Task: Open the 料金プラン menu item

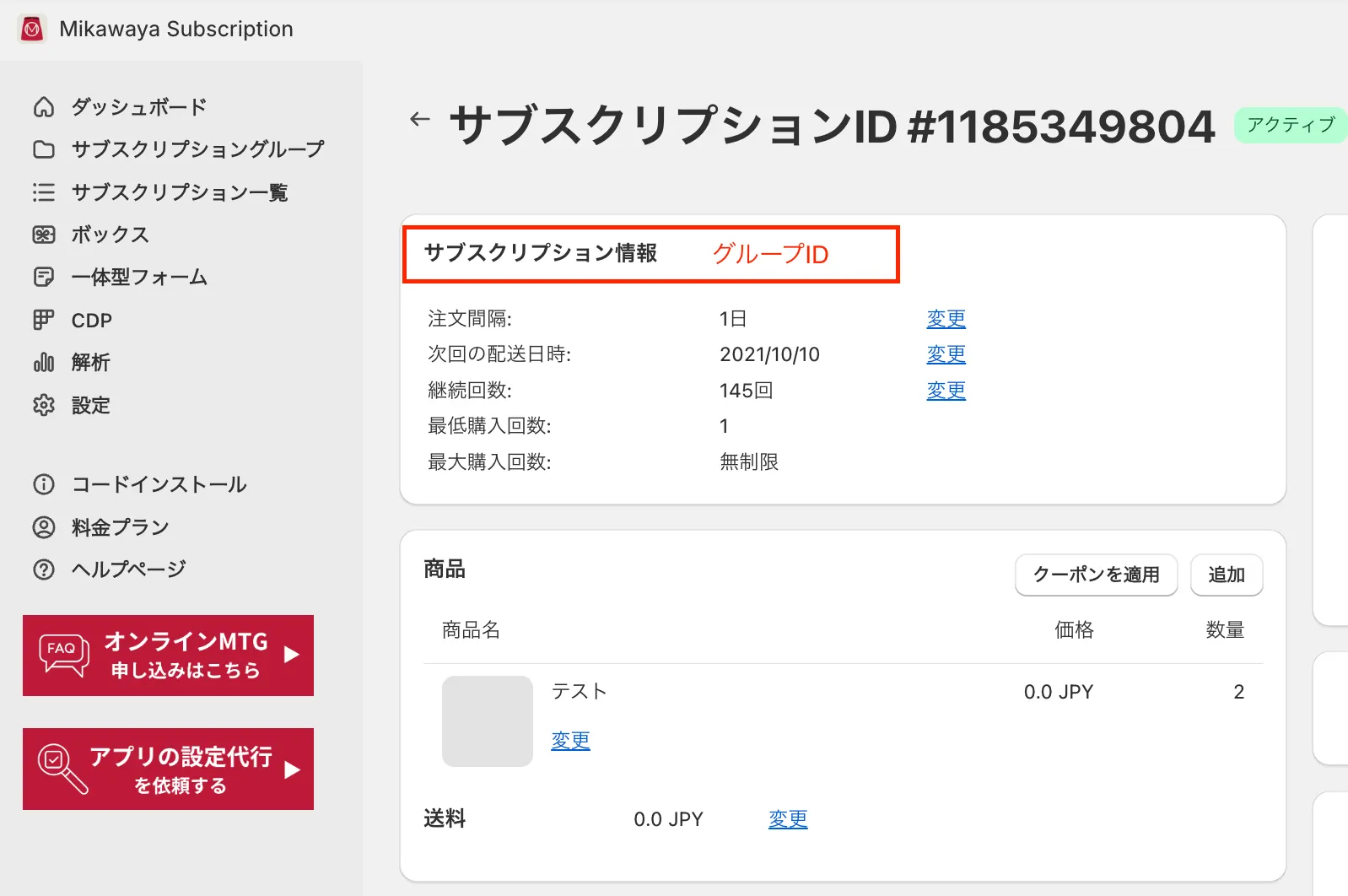Action: (x=120, y=527)
